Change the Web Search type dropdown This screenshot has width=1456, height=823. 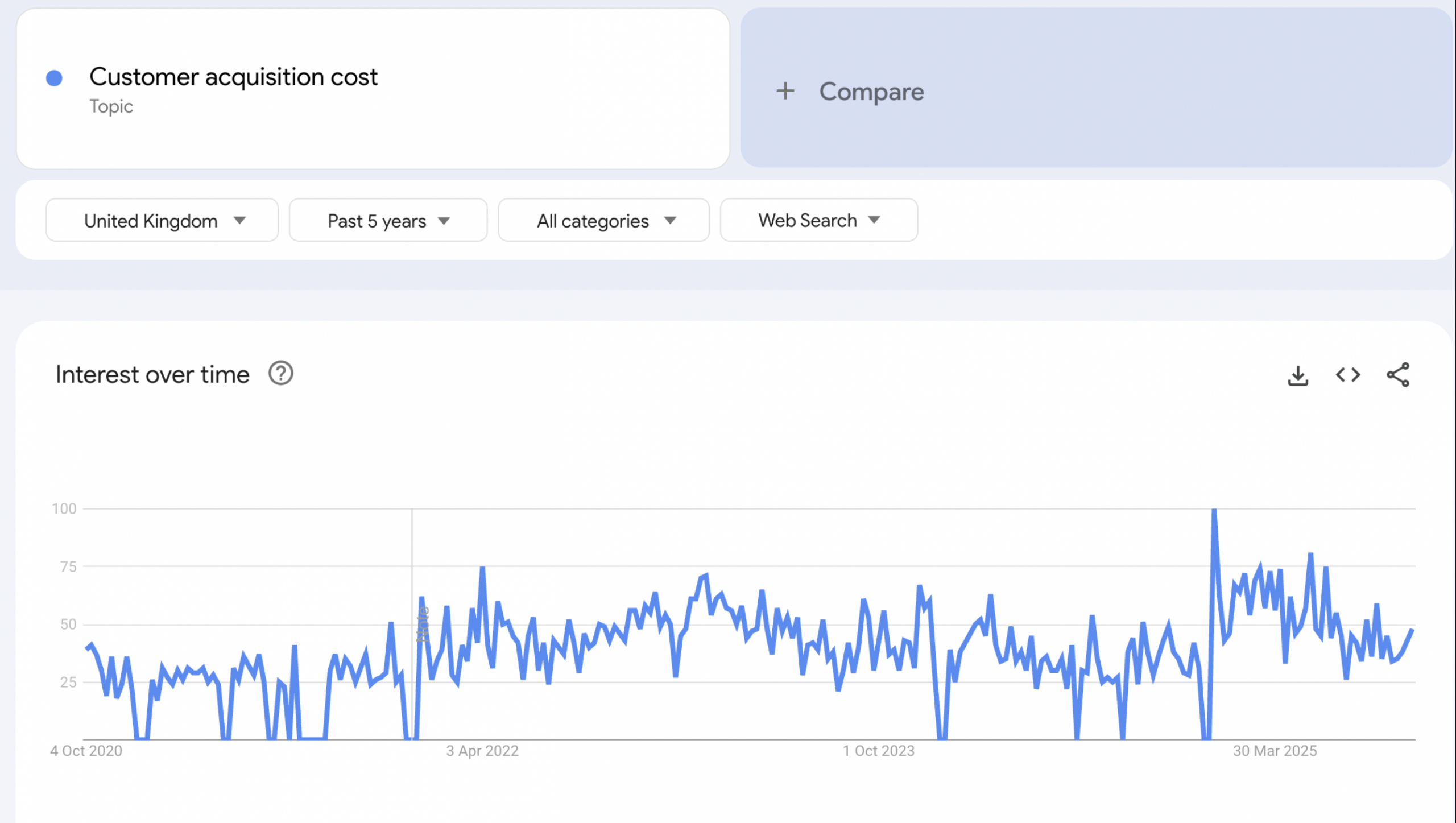(818, 220)
